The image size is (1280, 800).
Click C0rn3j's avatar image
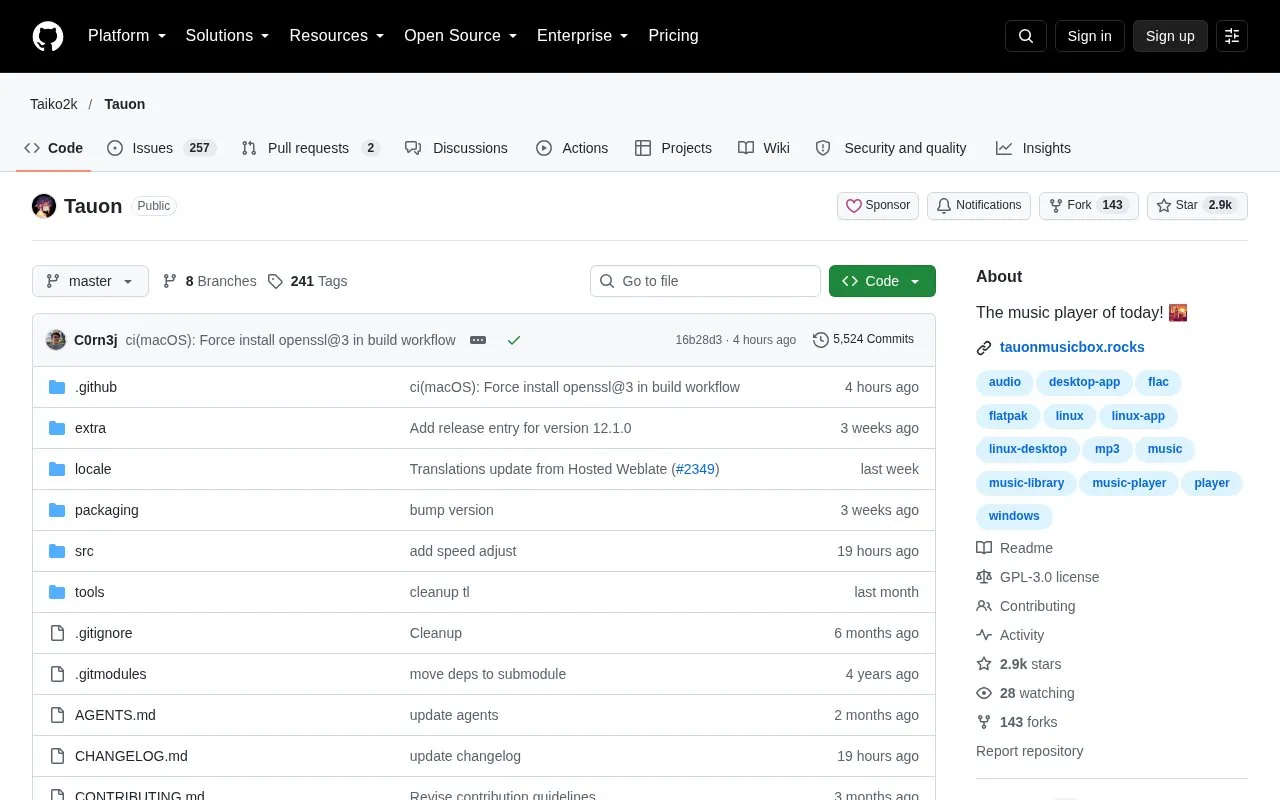click(x=56, y=340)
